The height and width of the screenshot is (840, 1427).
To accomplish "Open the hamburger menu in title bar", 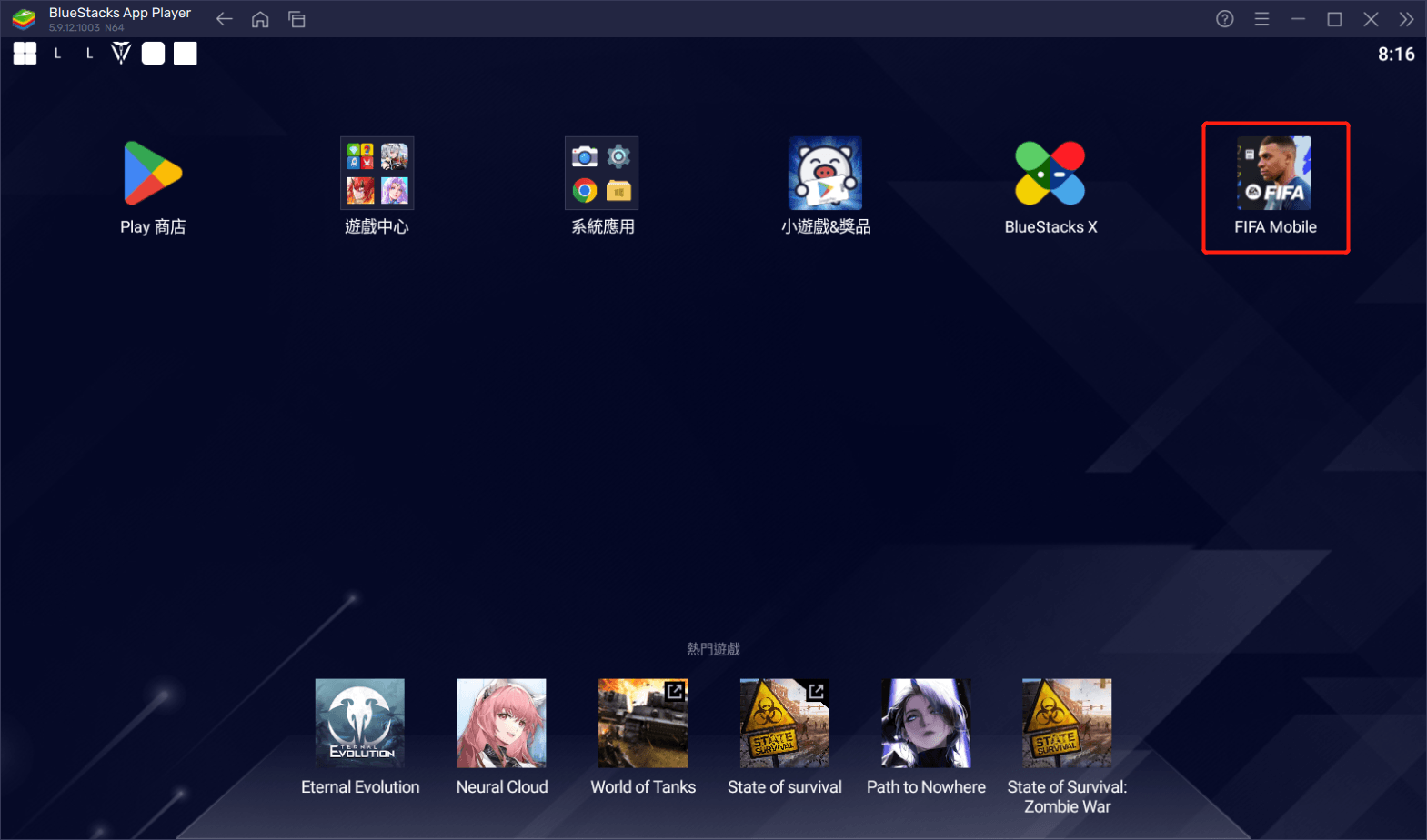I will [x=1261, y=19].
